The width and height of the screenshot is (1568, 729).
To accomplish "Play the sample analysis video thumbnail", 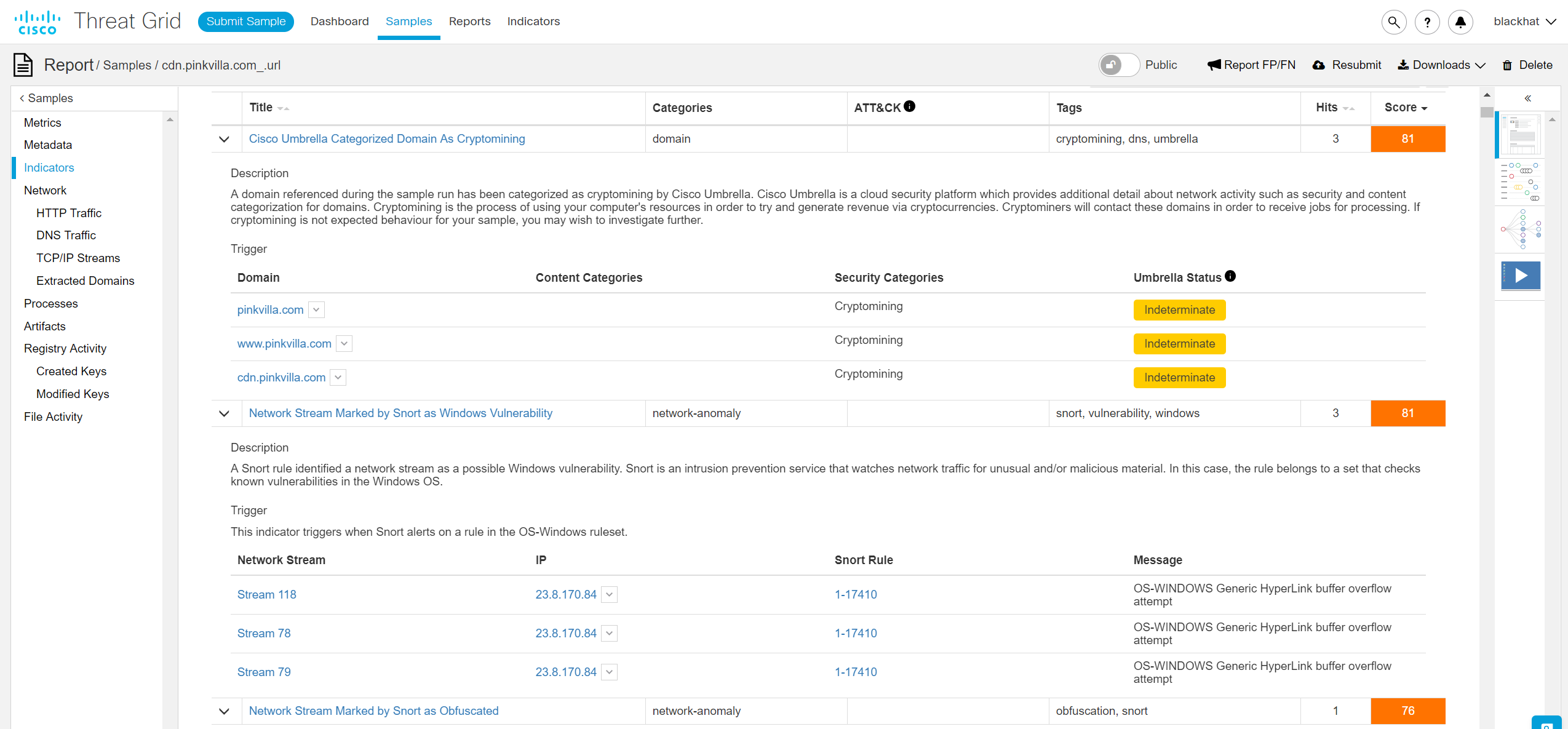I will point(1520,275).
